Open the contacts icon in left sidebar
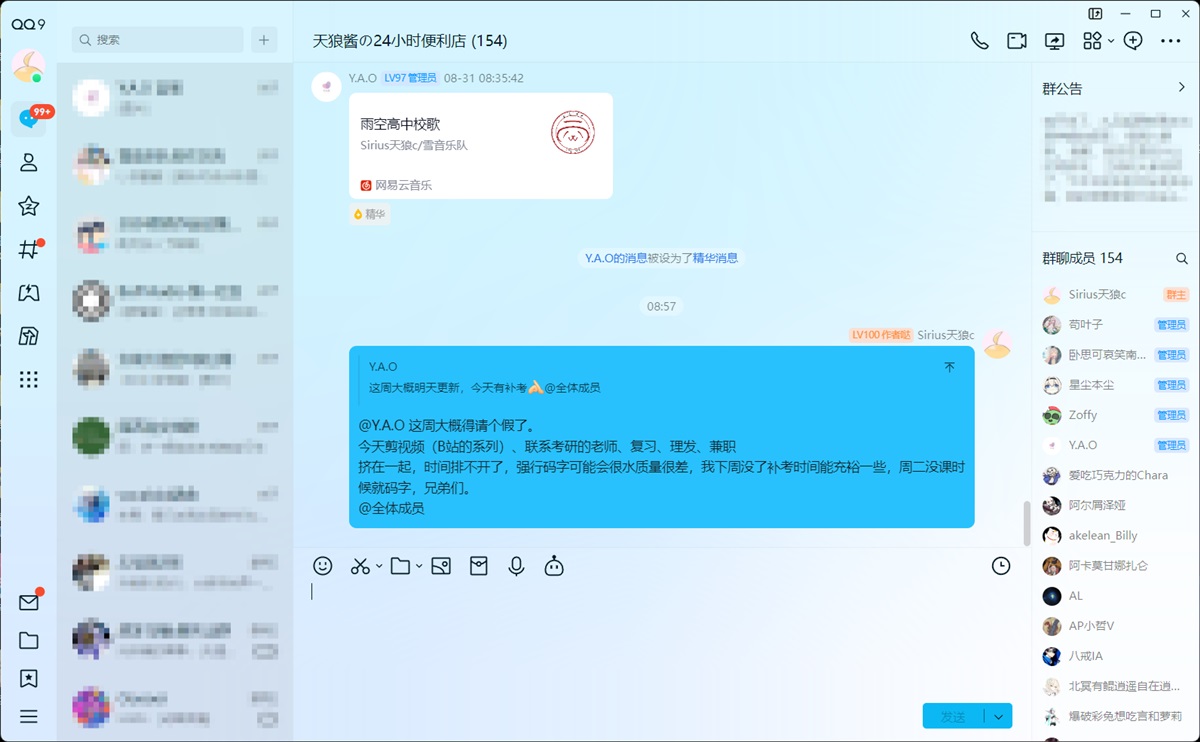The height and width of the screenshot is (742, 1200). 29,163
